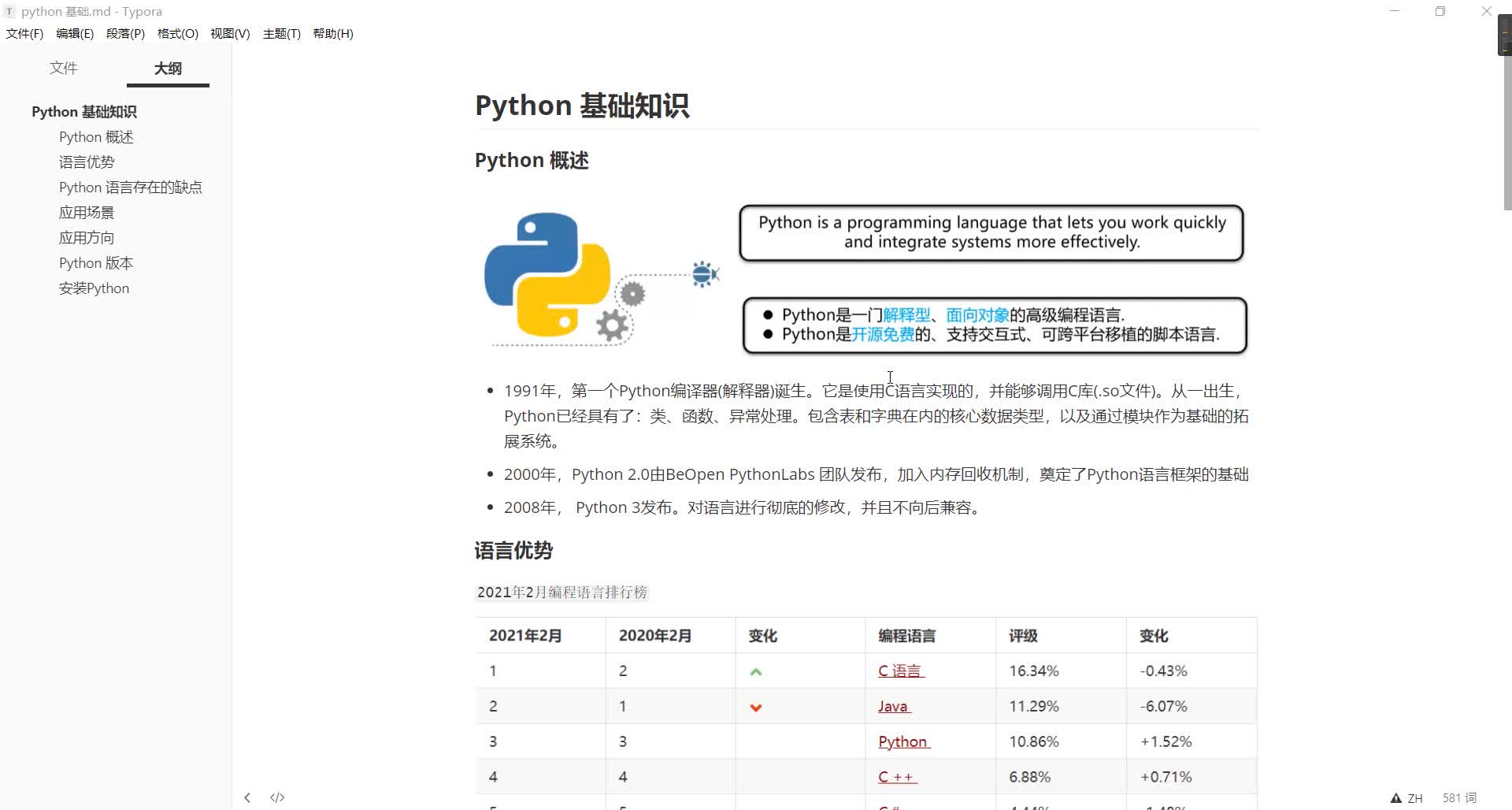Click the -0.43% change cell

(1191, 671)
